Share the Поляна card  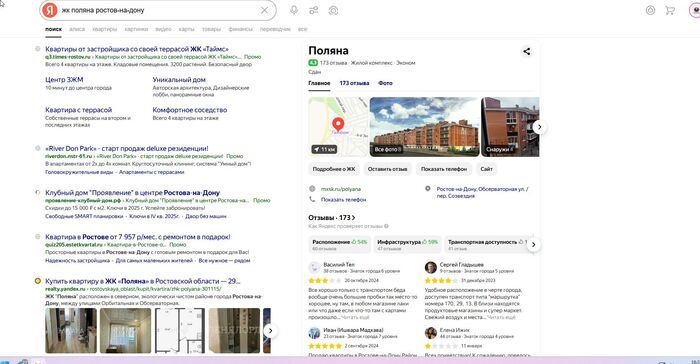pyautogui.click(x=527, y=51)
